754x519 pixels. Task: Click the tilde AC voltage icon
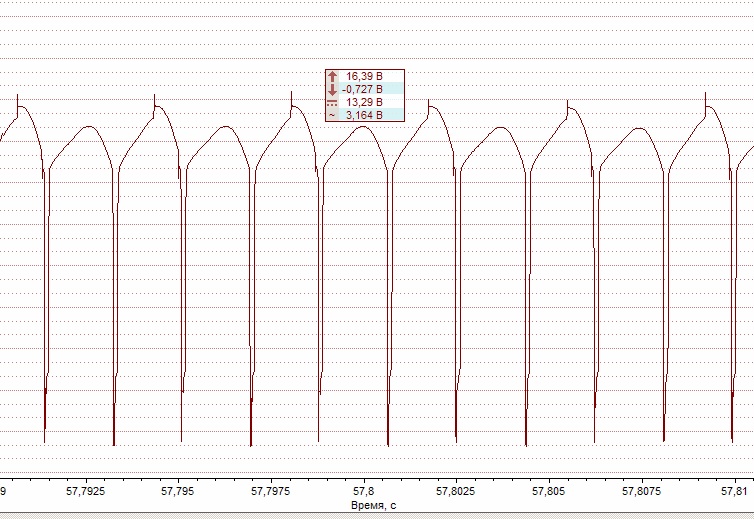(332, 115)
